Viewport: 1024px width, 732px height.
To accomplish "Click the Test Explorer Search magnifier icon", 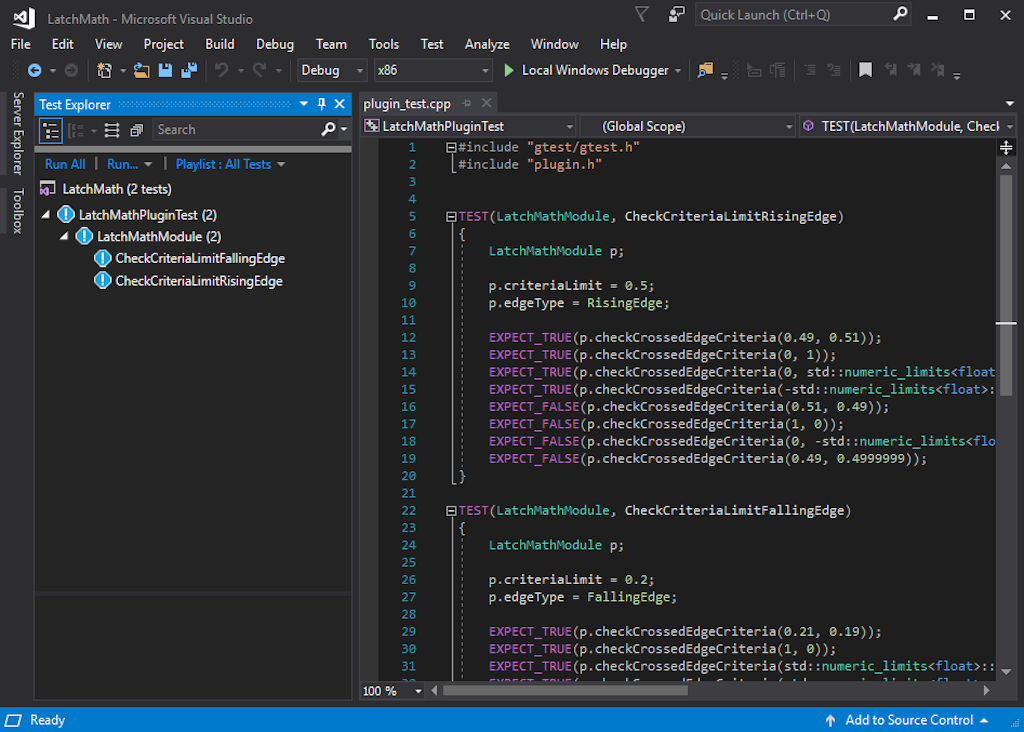I will 328,129.
